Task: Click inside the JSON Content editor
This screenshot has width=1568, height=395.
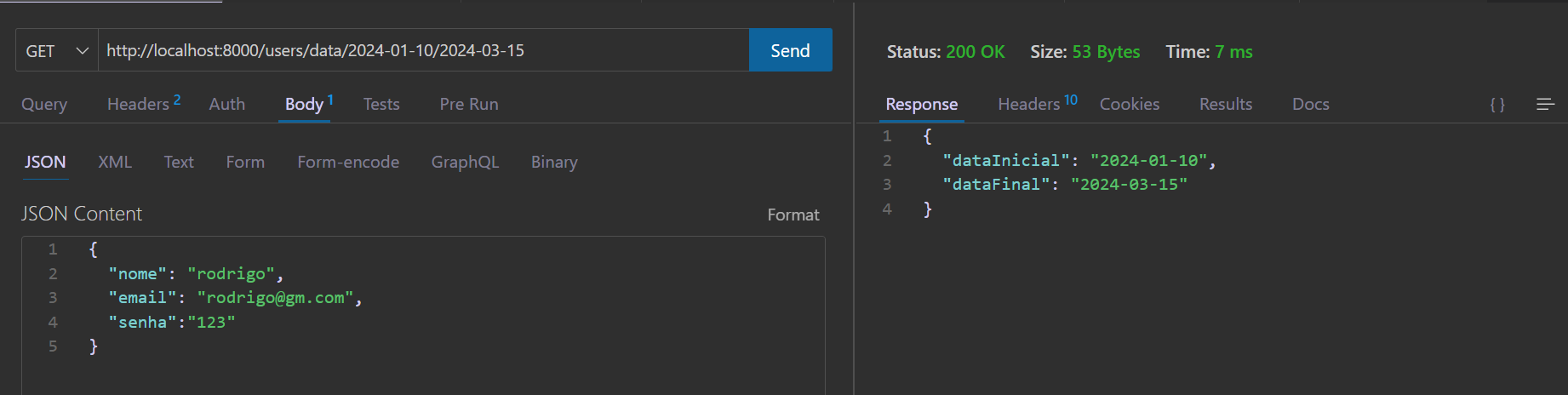Action: tap(423, 315)
